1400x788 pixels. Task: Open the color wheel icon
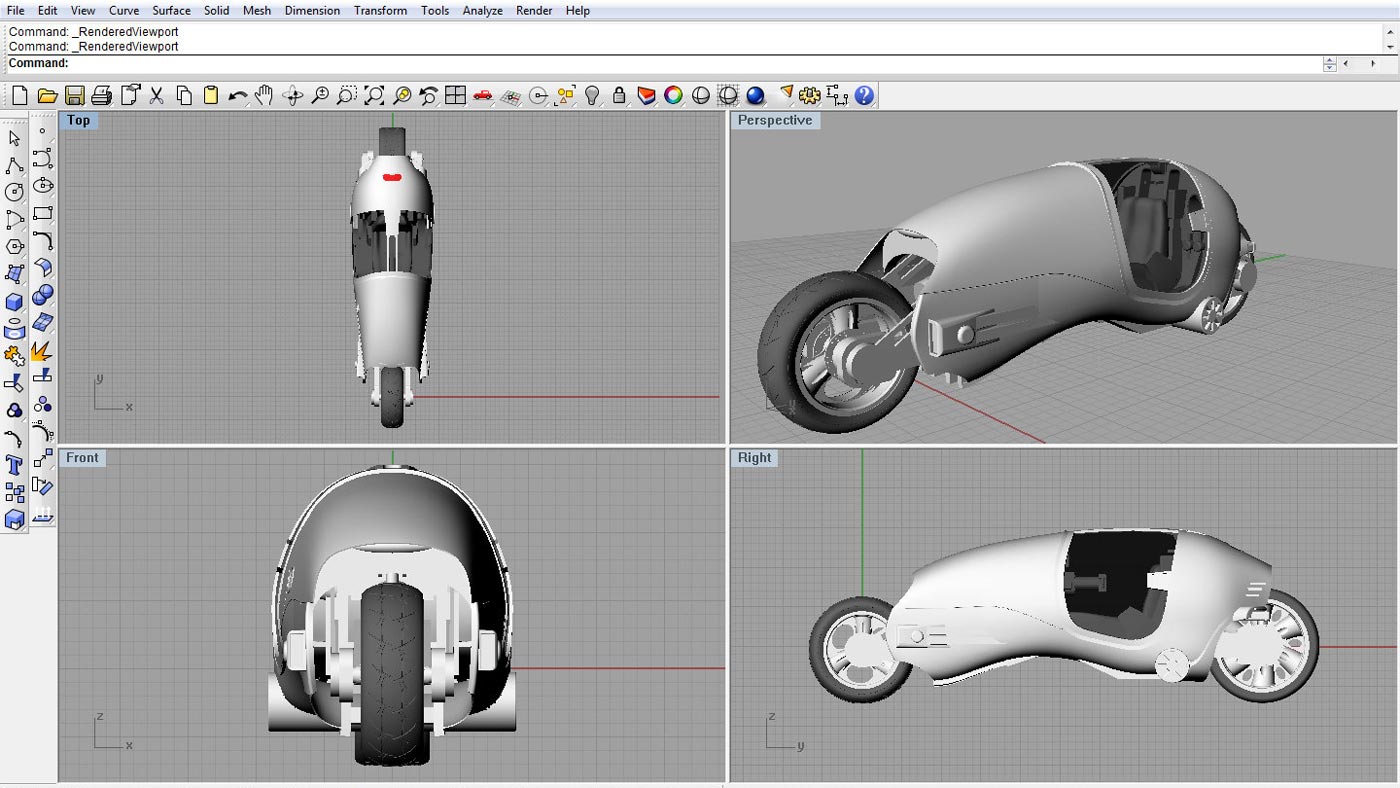point(673,95)
